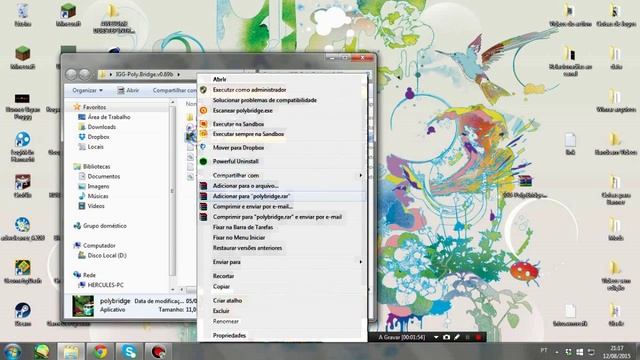
Task: Open HERCULES-PC network computer
Action: [x=105, y=285]
